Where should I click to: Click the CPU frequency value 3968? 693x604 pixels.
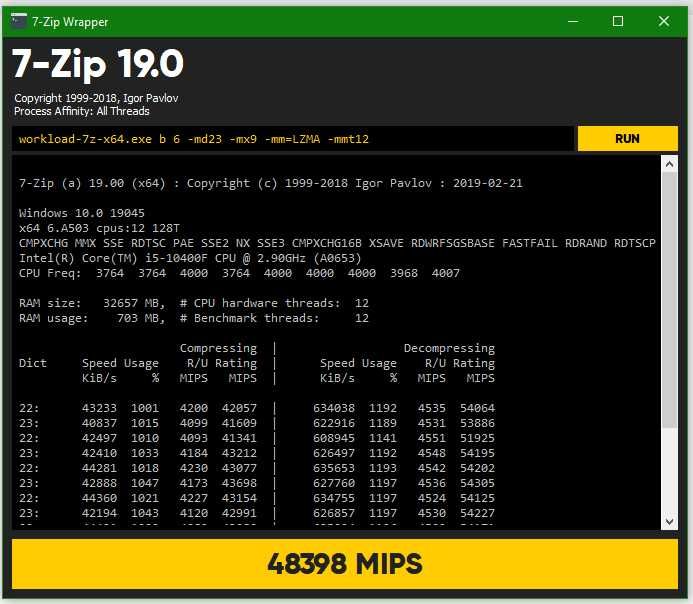click(404, 273)
